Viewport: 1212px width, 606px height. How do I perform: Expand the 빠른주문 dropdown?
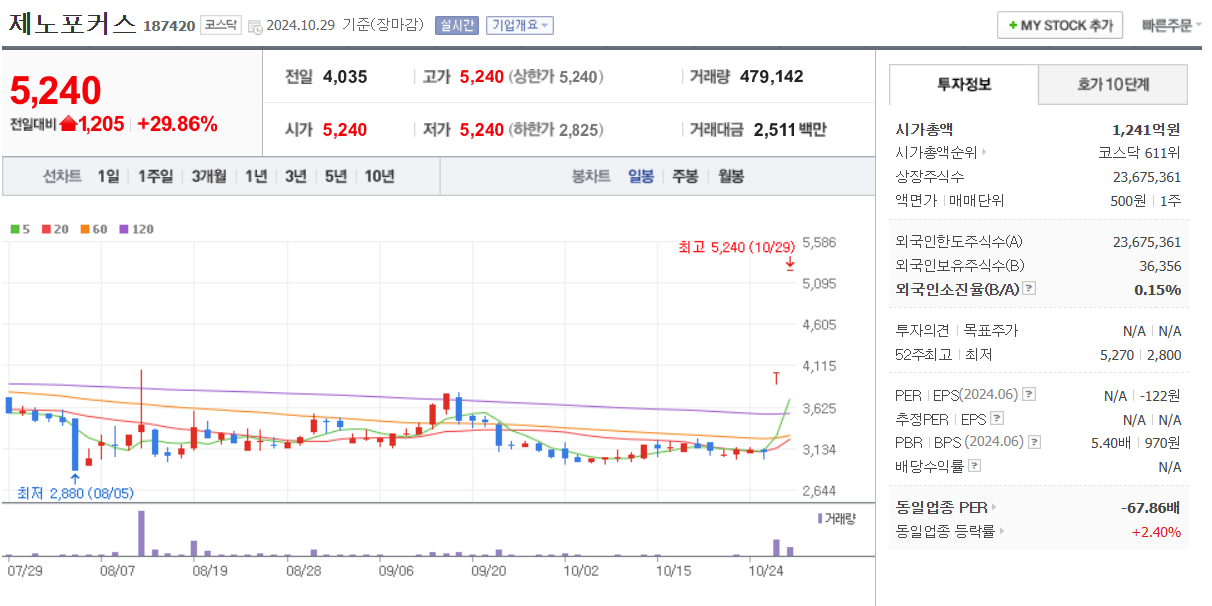[1171, 25]
